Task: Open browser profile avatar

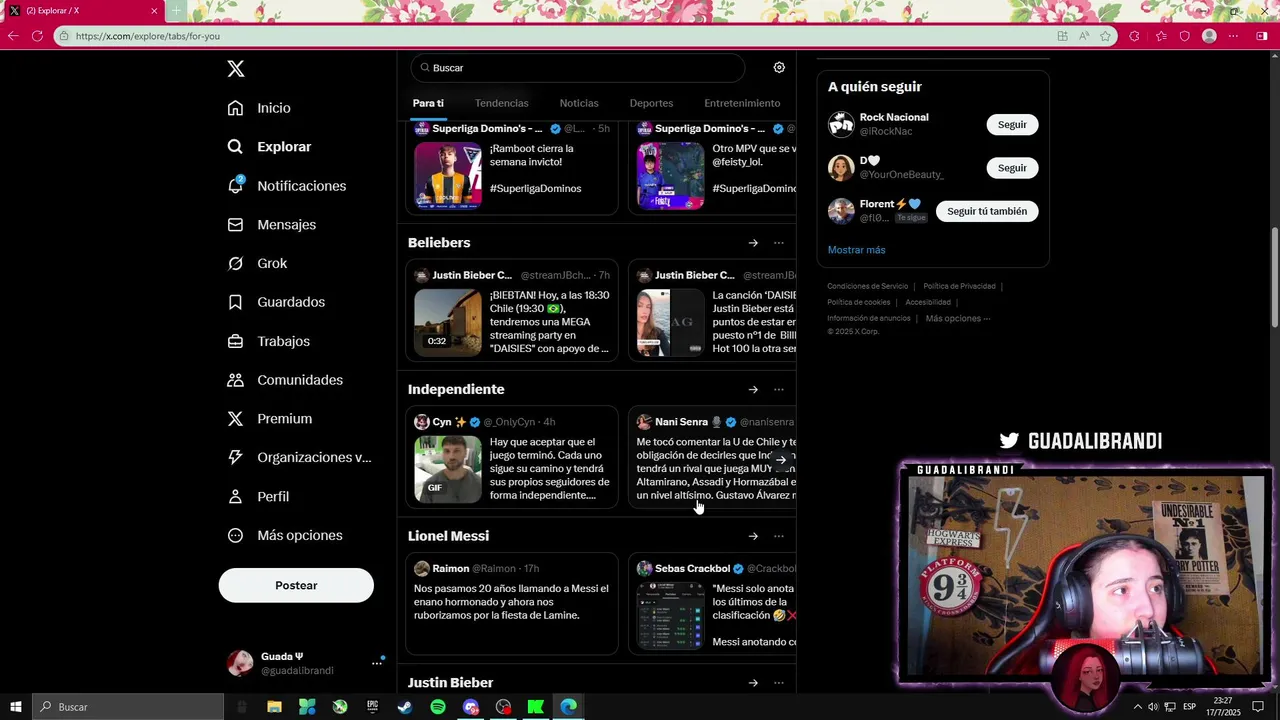Action: click(x=1209, y=36)
